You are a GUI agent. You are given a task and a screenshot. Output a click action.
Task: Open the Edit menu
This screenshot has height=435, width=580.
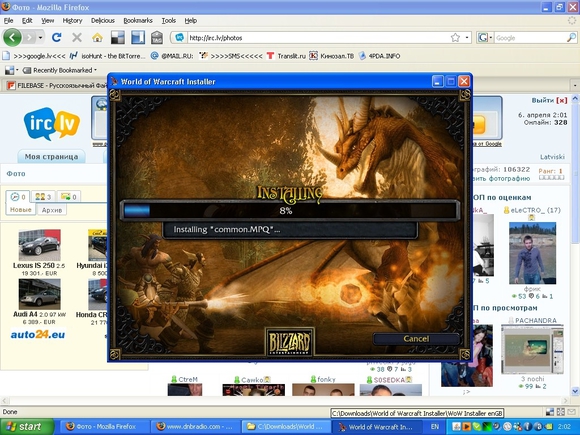pyautogui.click(x=27, y=21)
